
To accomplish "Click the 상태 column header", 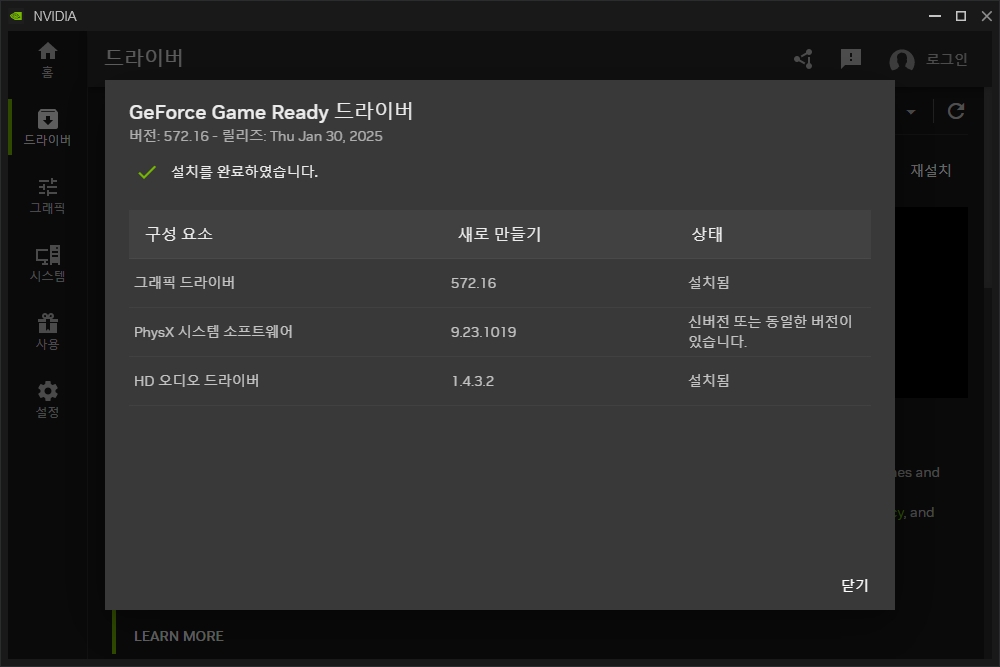I will (707, 234).
